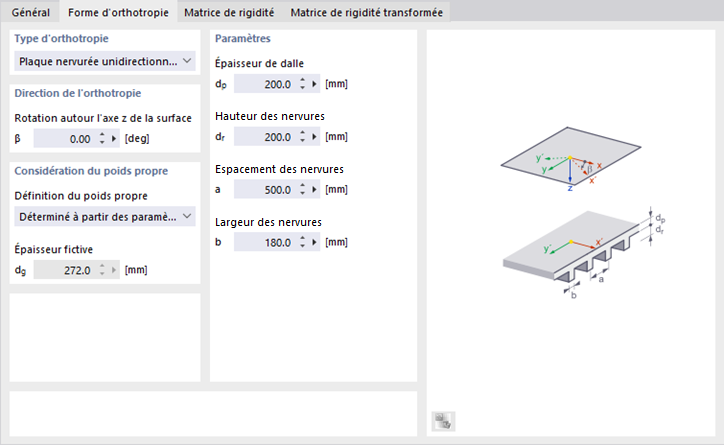
Task: Open the Matrice de rigidité tab
Action: [x=229, y=12]
